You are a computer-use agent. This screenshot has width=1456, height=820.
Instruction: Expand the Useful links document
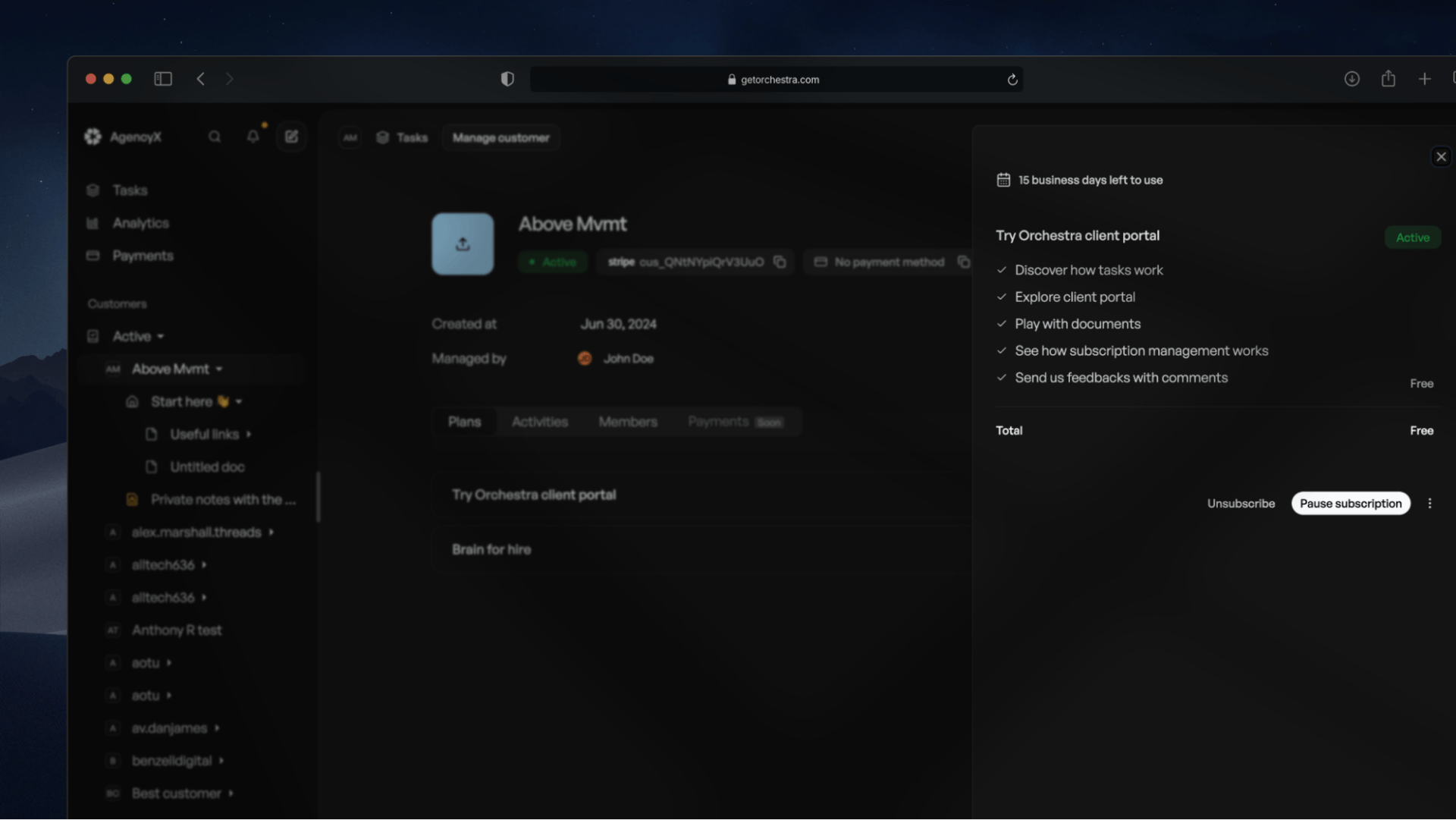249,434
